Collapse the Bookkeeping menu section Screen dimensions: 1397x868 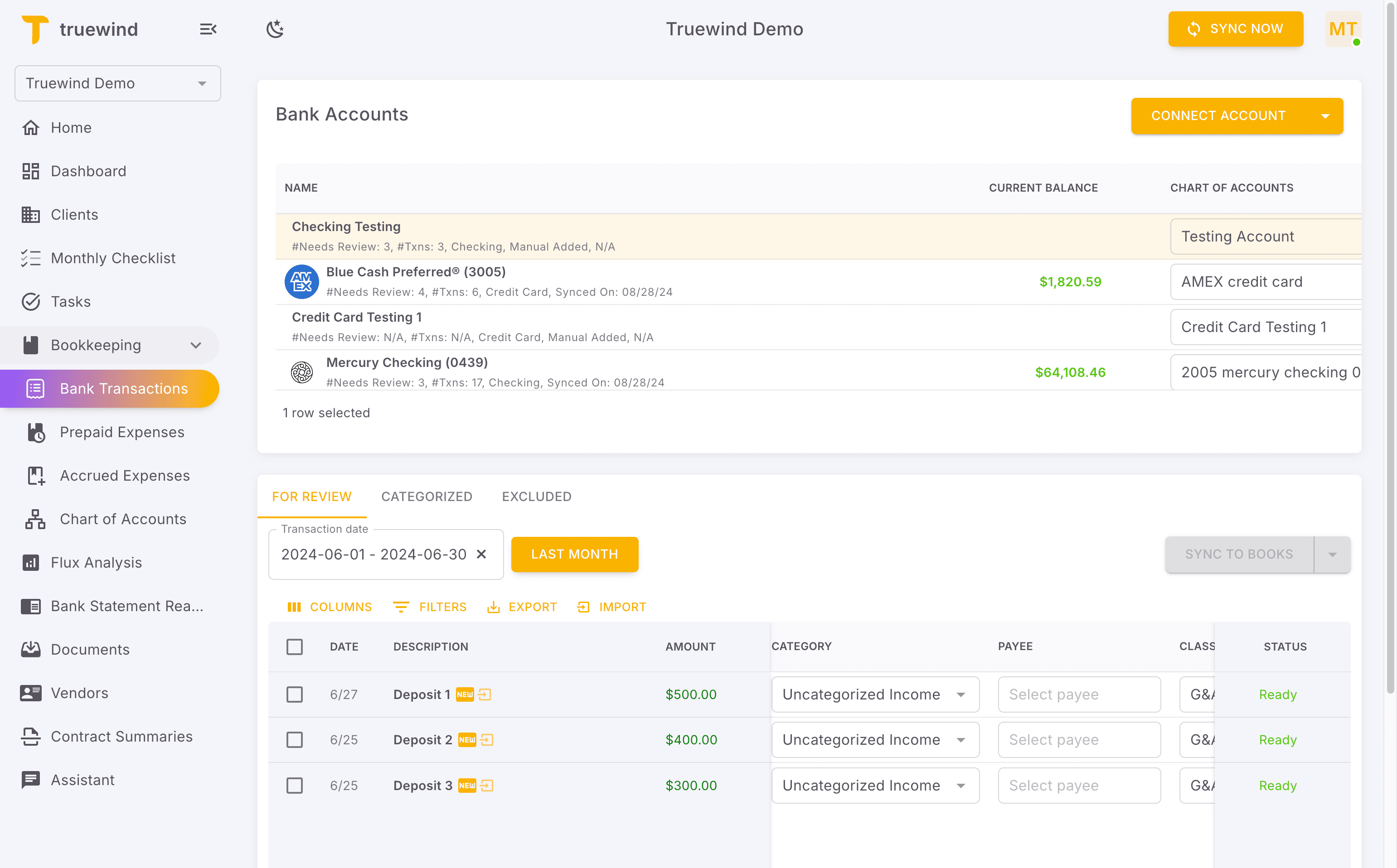(195, 345)
